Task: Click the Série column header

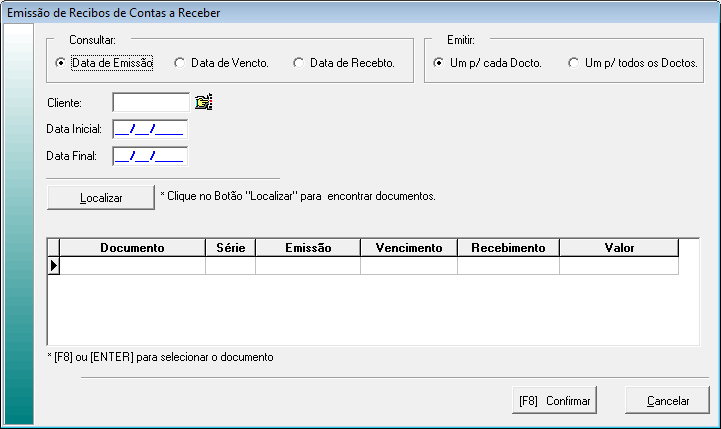Action: click(x=230, y=248)
